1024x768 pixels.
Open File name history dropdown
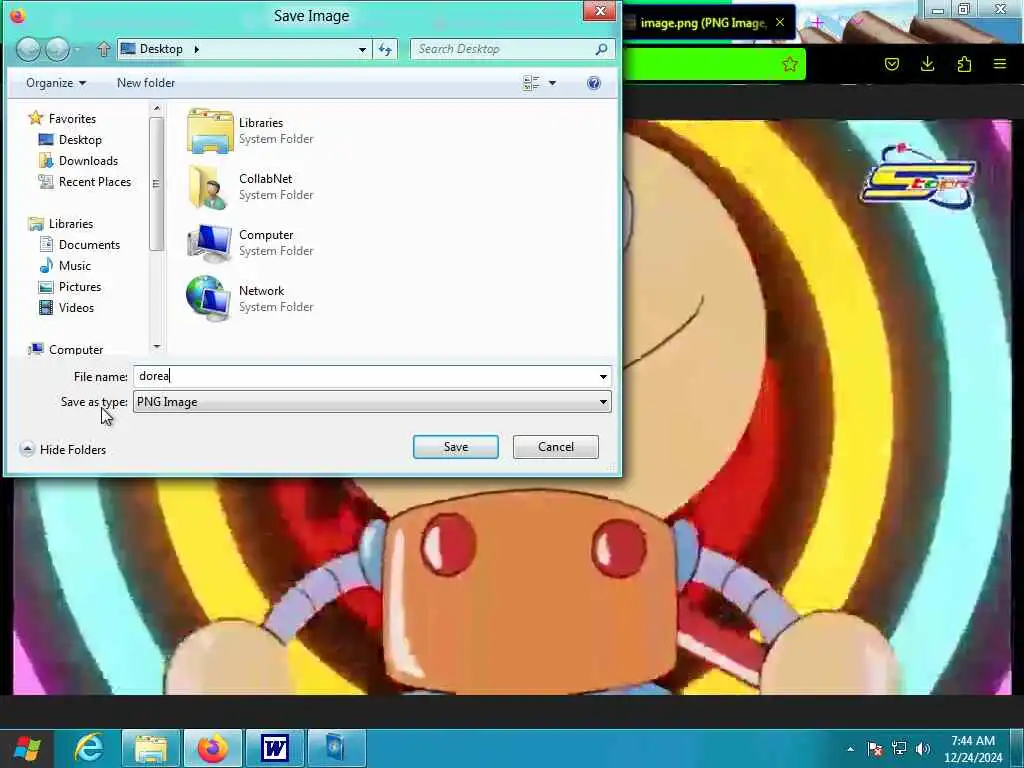[x=603, y=376]
